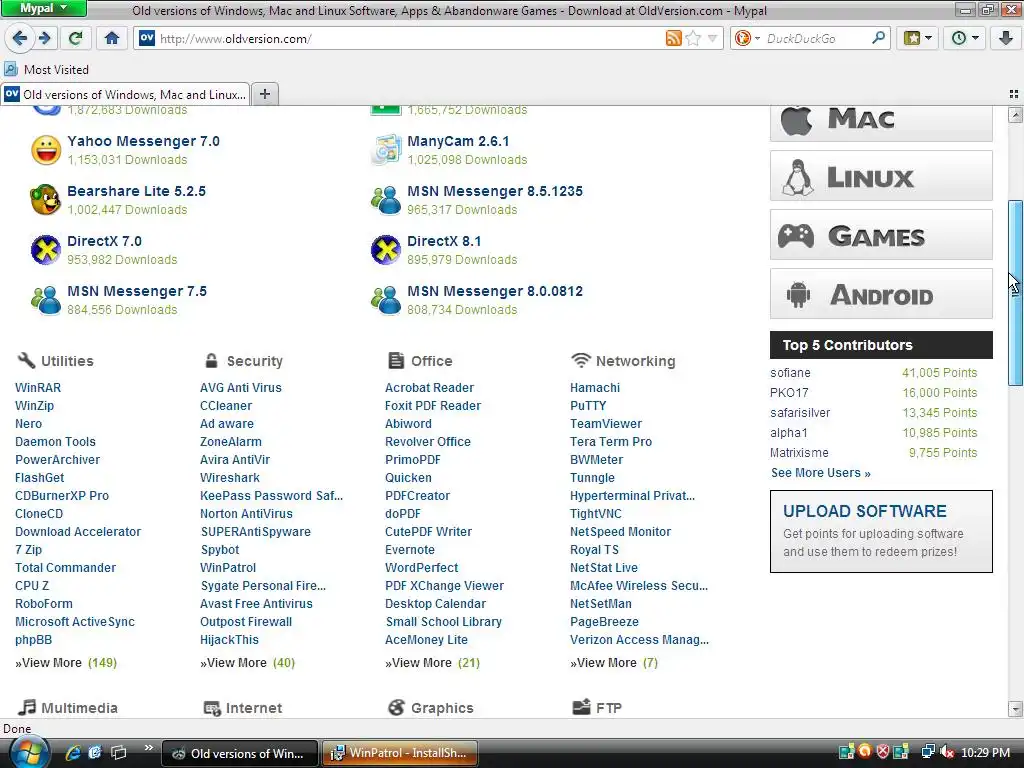Open the WinRAR link under Utilities
Screen dimensions: 1024x768
38,388
